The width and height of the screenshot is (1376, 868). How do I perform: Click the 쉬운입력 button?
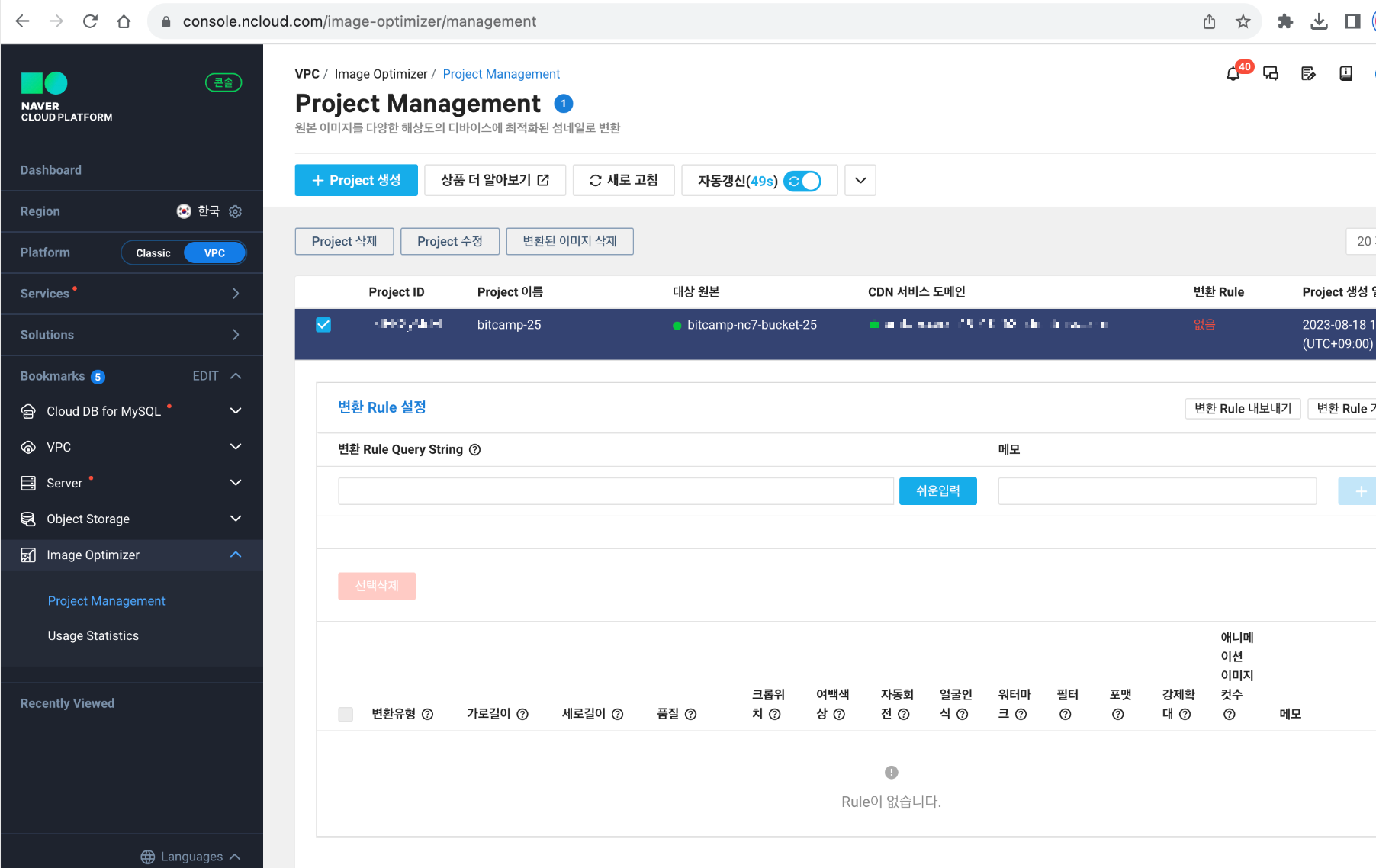pos(937,491)
